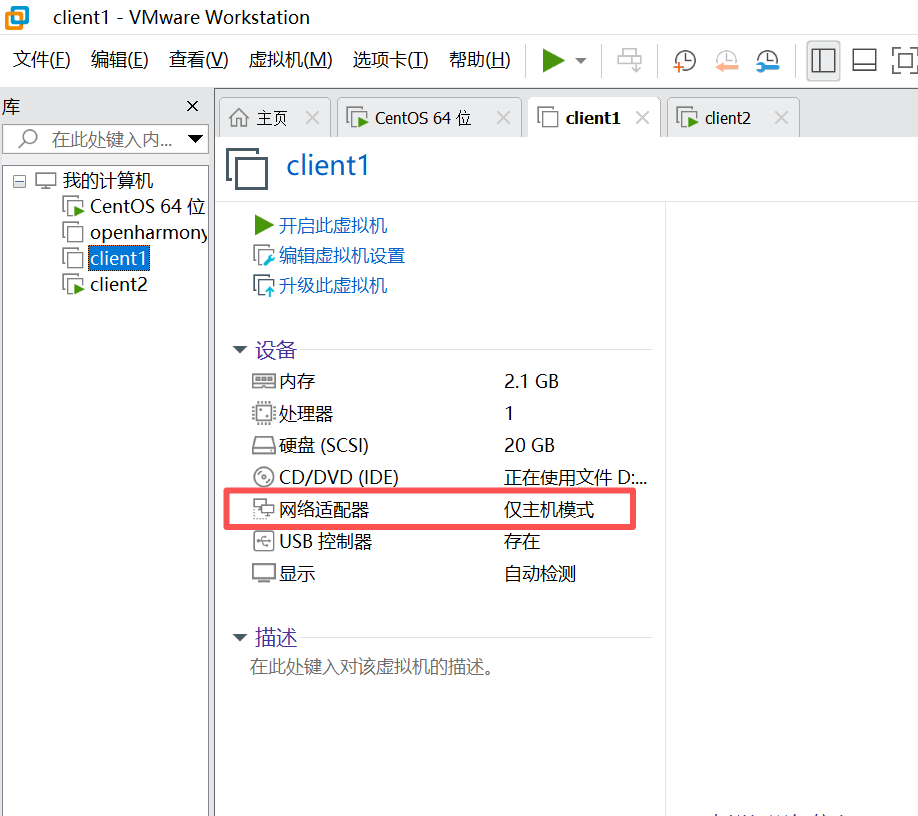Close the 主页 tab

pyautogui.click(x=313, y=118)
